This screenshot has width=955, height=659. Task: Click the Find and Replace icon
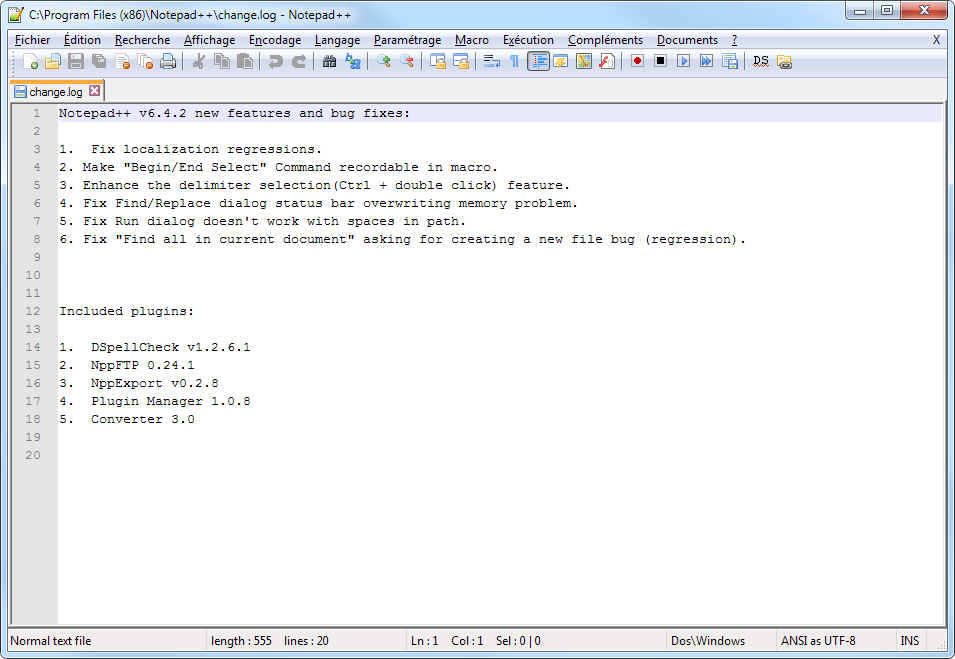click(x=353, y=61)
